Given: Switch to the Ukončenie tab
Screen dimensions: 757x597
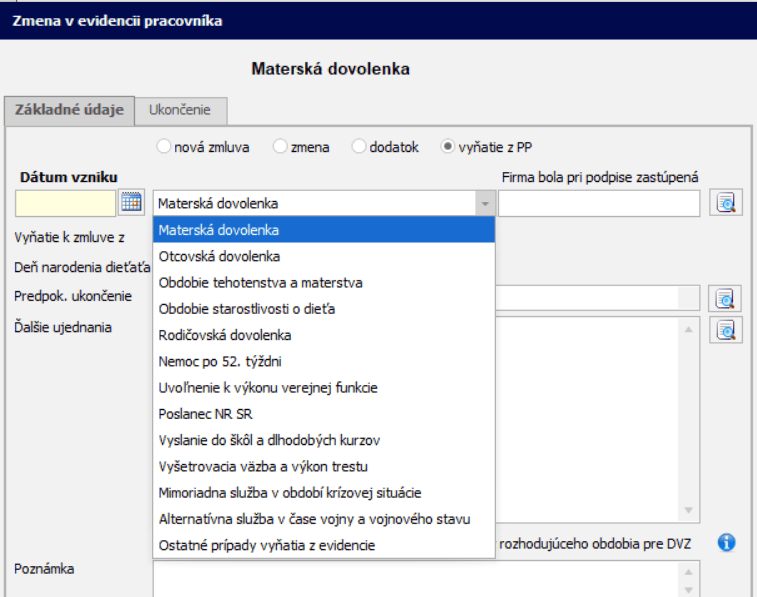Looking at the screenshot, I should tap(180, 111).
